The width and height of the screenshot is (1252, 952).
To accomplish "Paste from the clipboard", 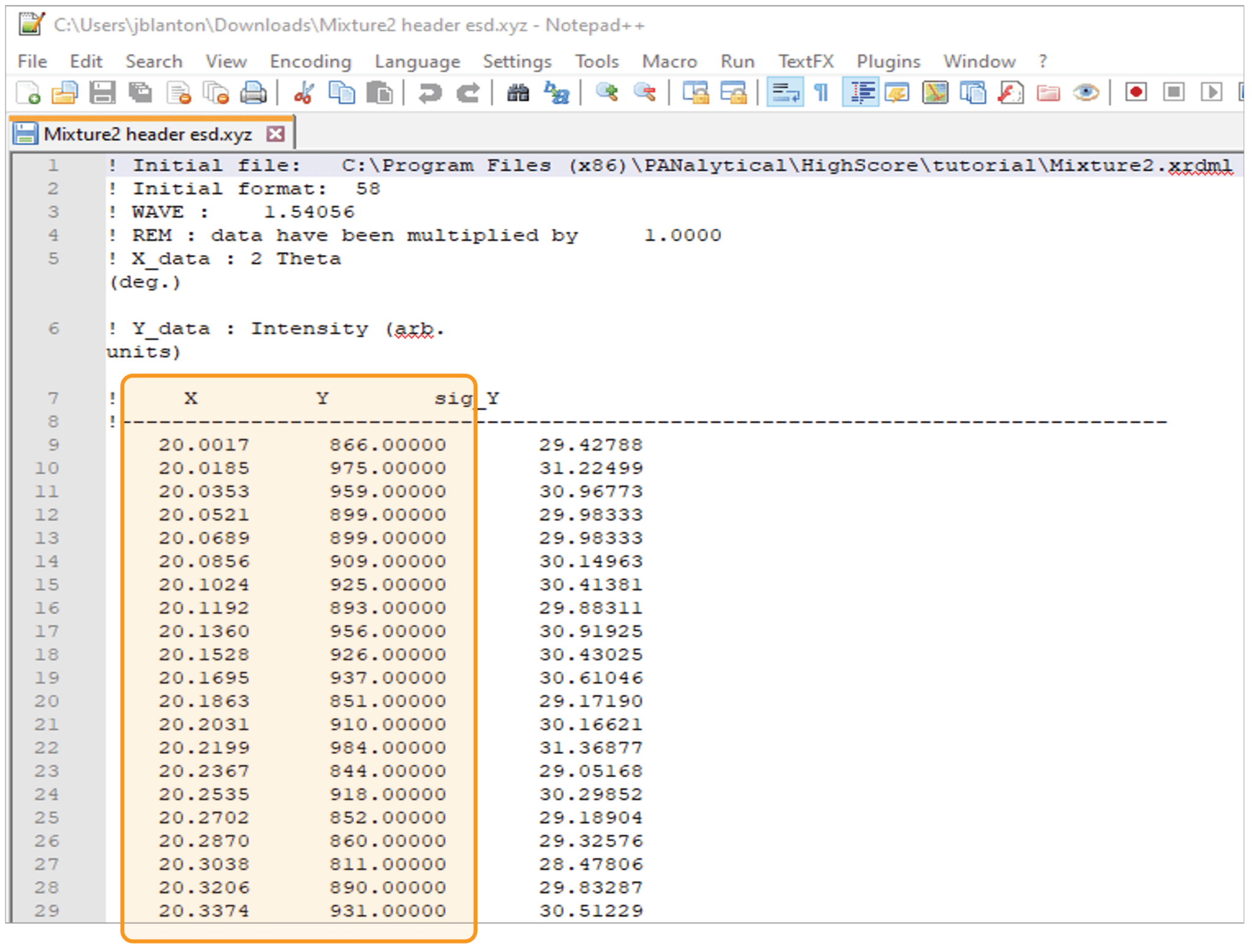I will (x=380, y=93).
